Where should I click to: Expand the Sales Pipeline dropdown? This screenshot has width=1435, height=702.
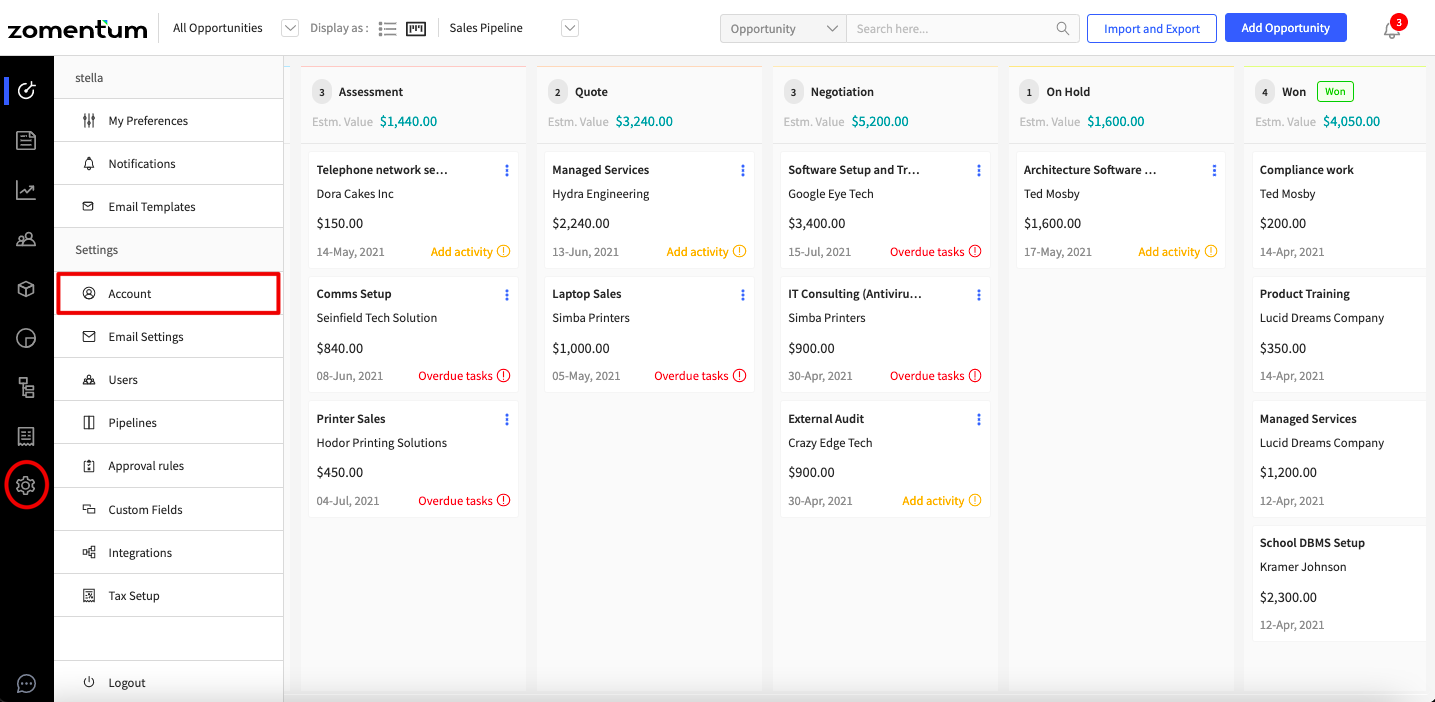[570, 28]
